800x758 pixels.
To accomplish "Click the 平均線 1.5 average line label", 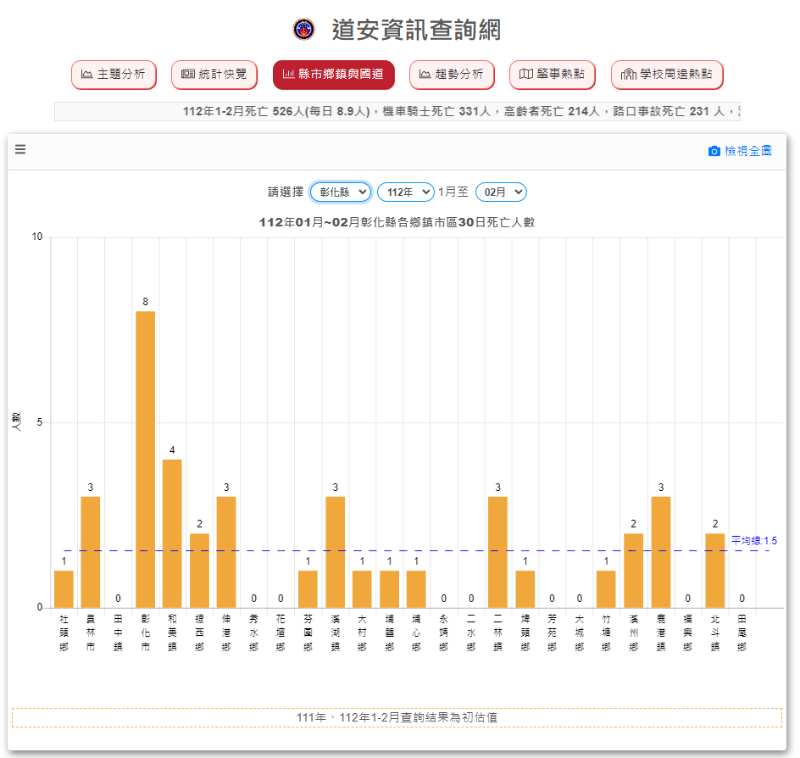I will click(754, 540).
